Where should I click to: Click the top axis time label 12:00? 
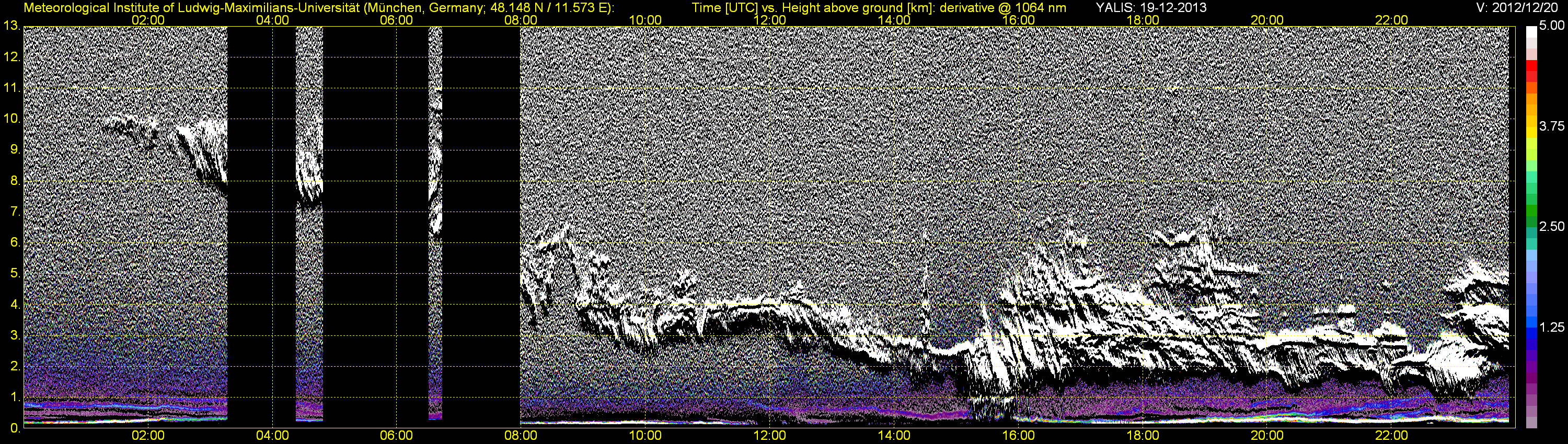(769, 20)
